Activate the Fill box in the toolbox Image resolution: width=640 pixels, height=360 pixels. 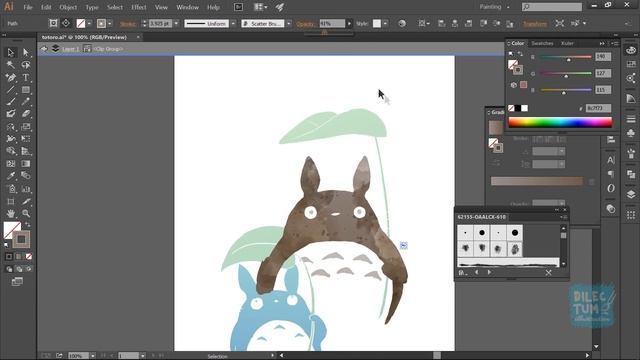coord(12,230)
